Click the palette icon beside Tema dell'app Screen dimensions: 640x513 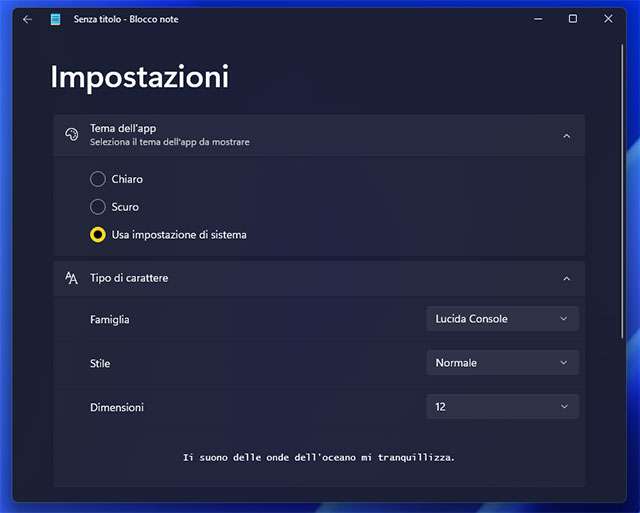pyautogui.click(x=71, y=135)
